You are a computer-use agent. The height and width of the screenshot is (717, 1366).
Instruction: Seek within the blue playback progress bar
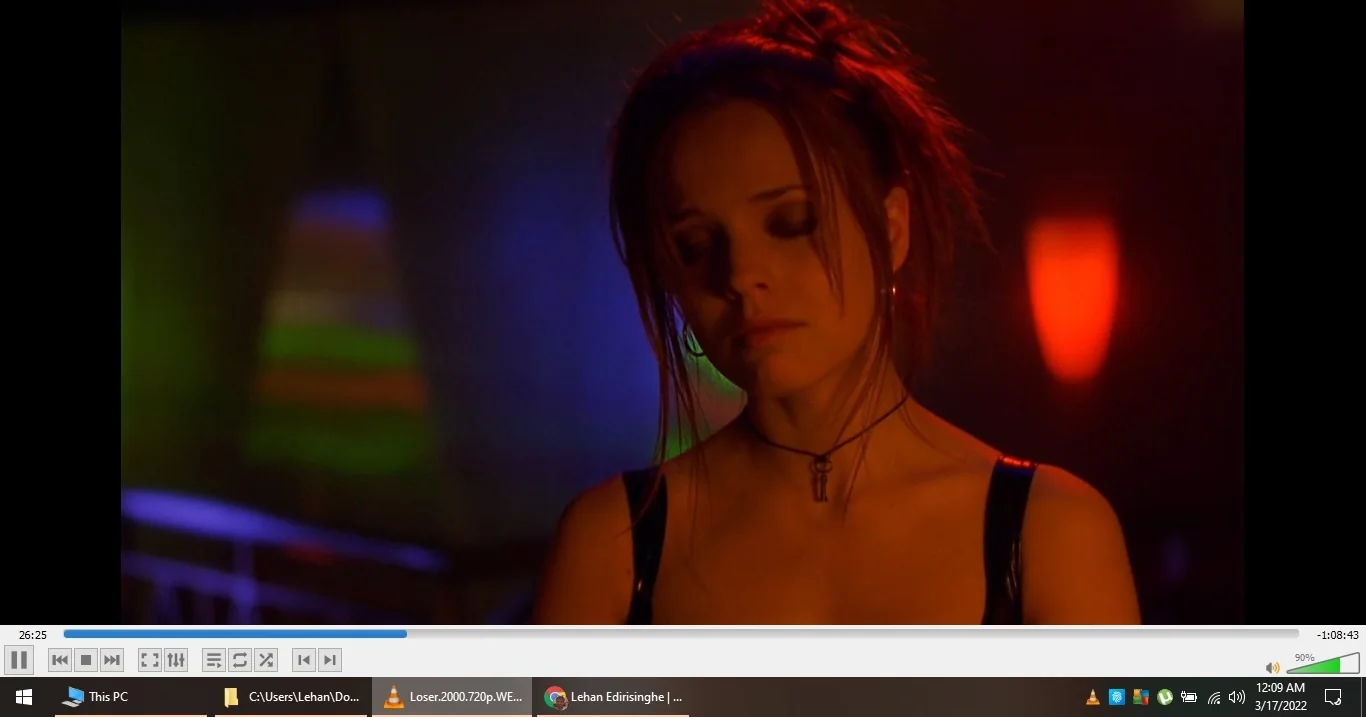point(681,634)
